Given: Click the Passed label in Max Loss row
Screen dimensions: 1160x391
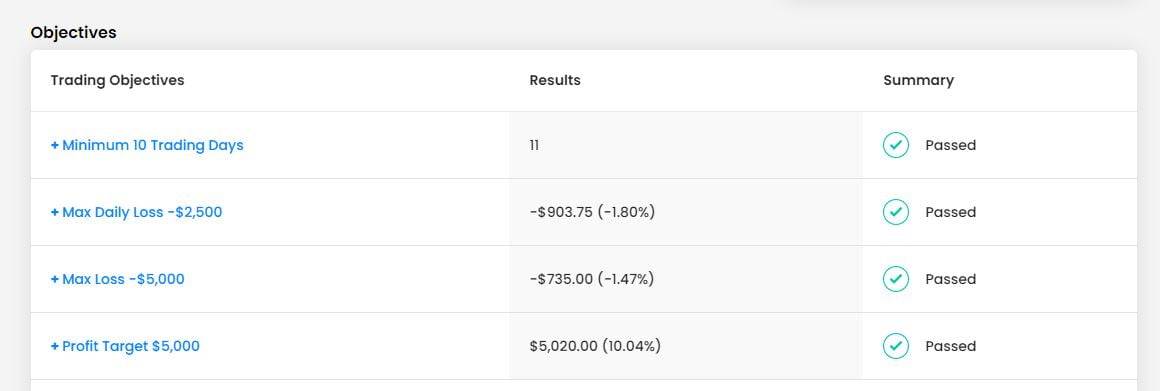Looking at the screenshot, I should (x=951, y=279).
